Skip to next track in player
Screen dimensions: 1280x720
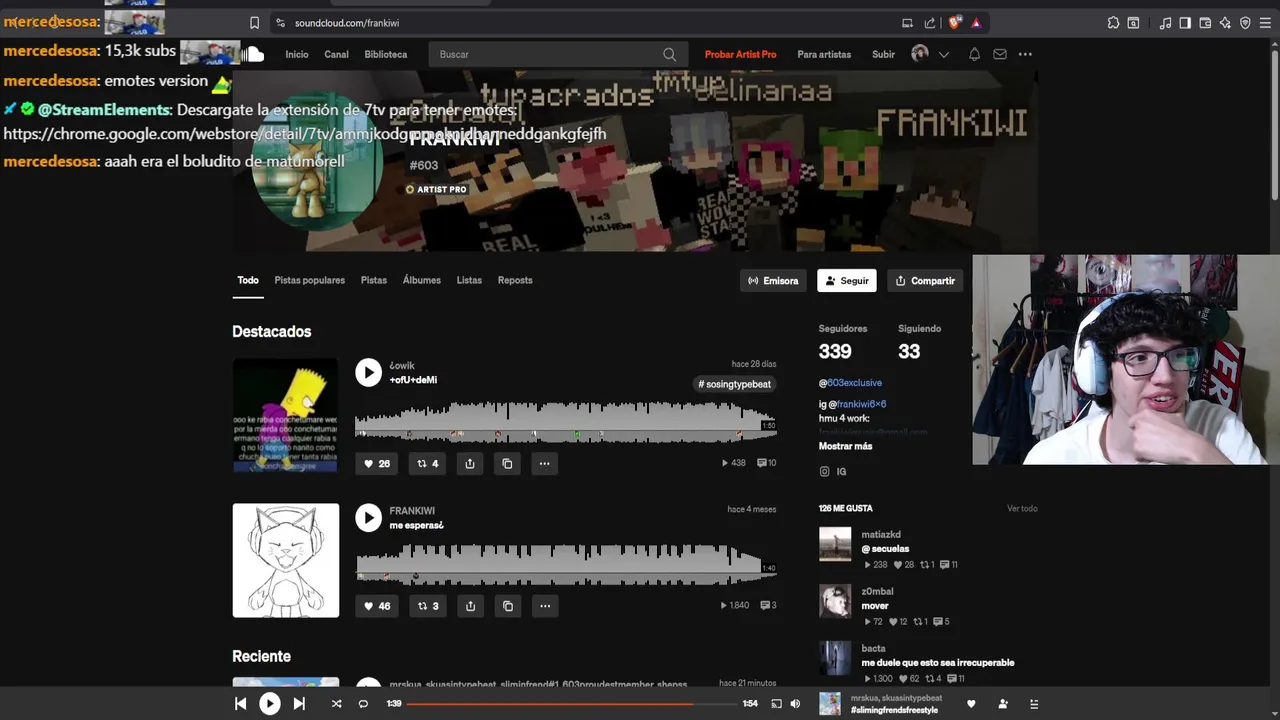(x=299, y=704)
